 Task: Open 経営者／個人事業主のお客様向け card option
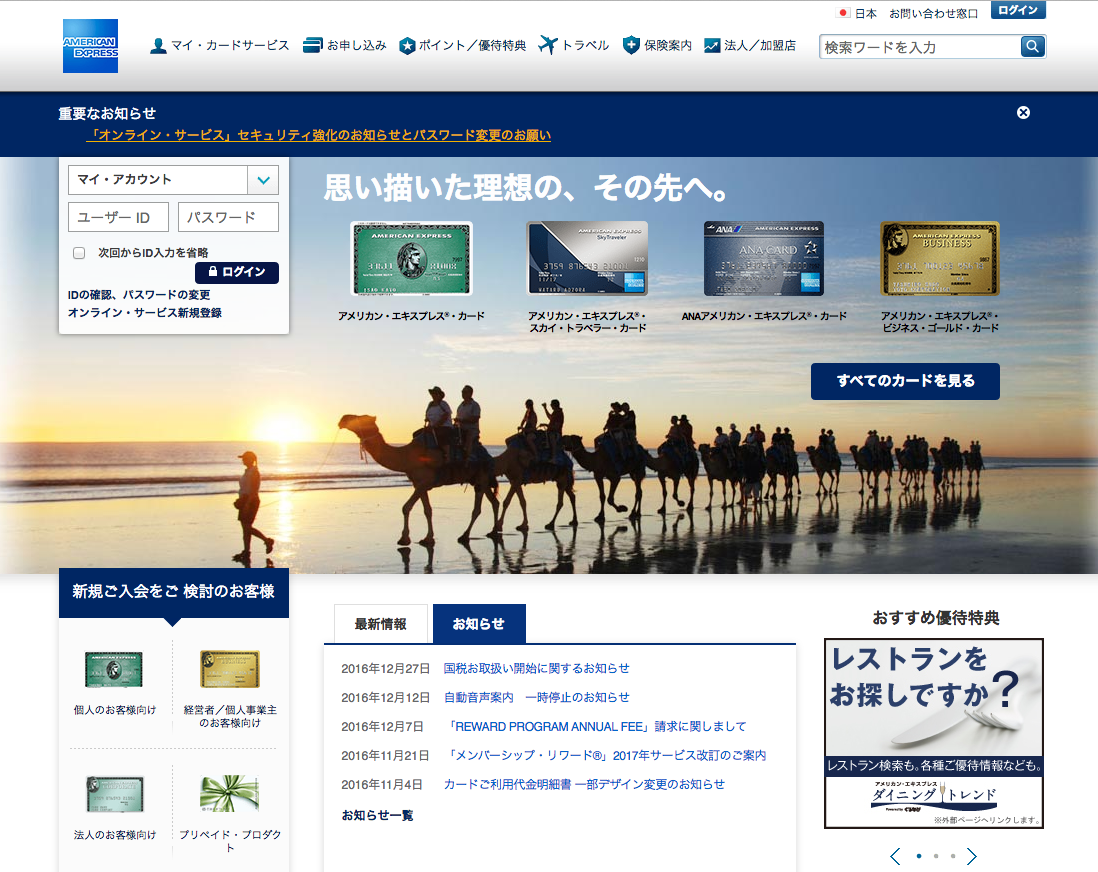(230, 689)
